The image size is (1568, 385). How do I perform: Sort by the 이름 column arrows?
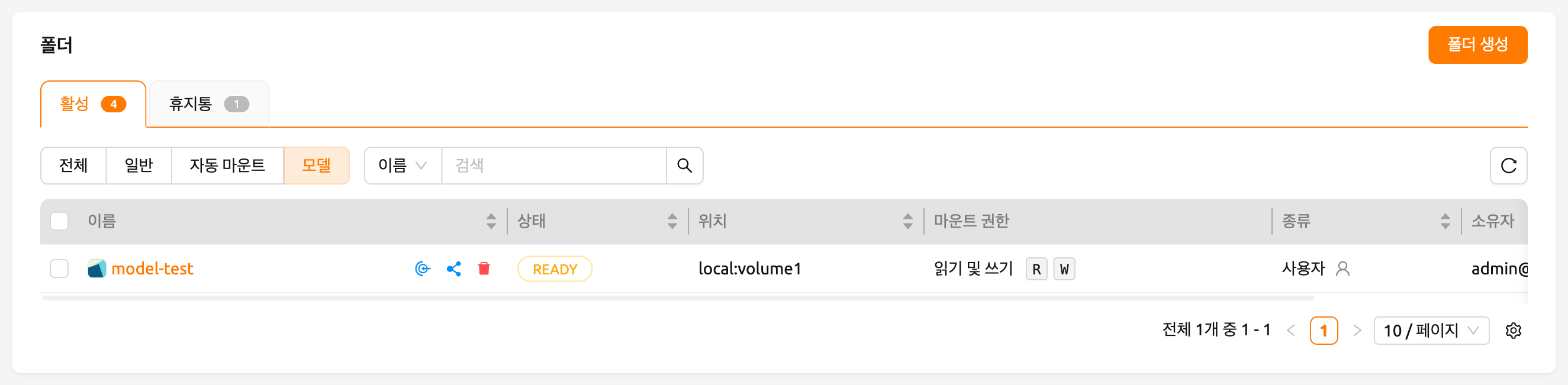(x=491, y=221)
